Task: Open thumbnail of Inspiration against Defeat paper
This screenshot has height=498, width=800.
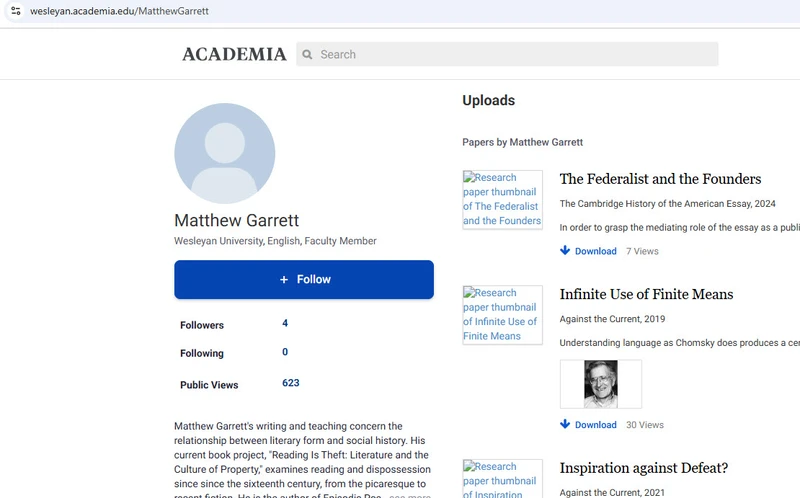Action: click(503, 479)
